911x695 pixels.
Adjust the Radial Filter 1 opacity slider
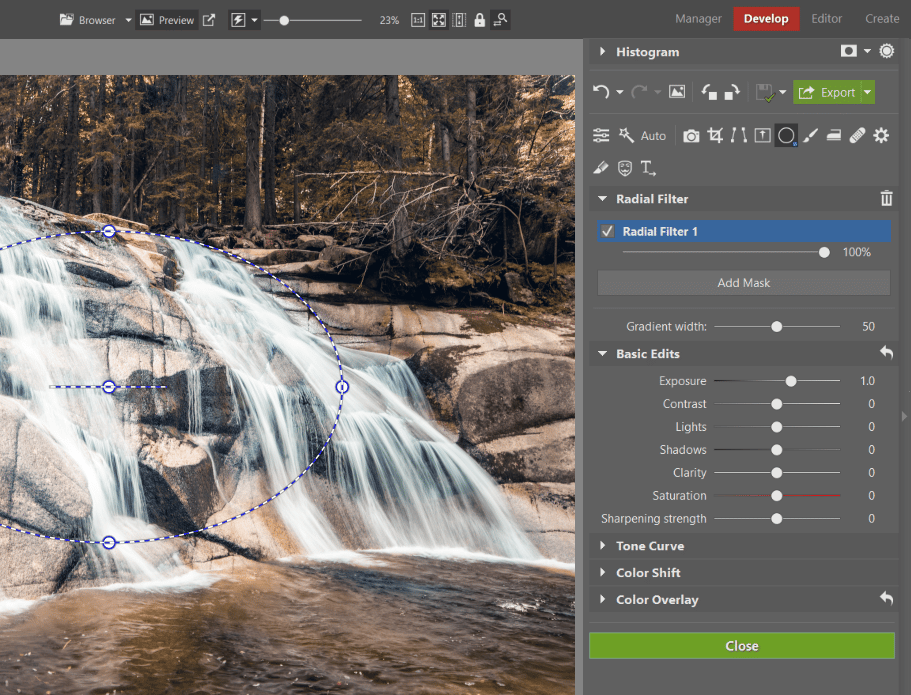tap(824, 252)
